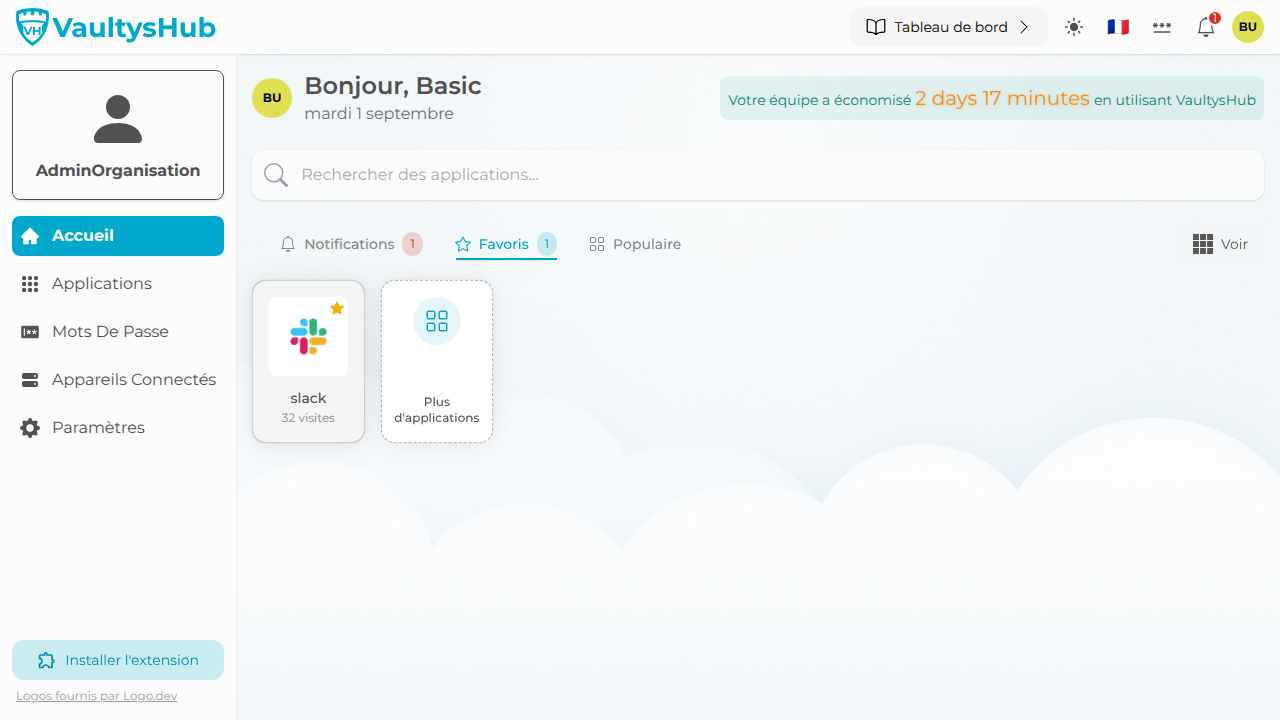Click the Bonjour, Basic greeting heading
This screenshot has height=720, width=1280.
(393, 86)
